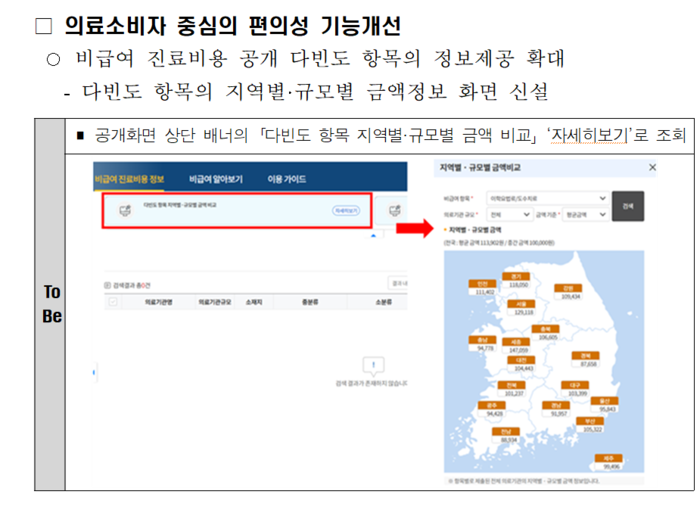This screenshot has height=507, width=700.
Task: Click the 지역별·규모별 금액 section heading
Action: (475, 230)
